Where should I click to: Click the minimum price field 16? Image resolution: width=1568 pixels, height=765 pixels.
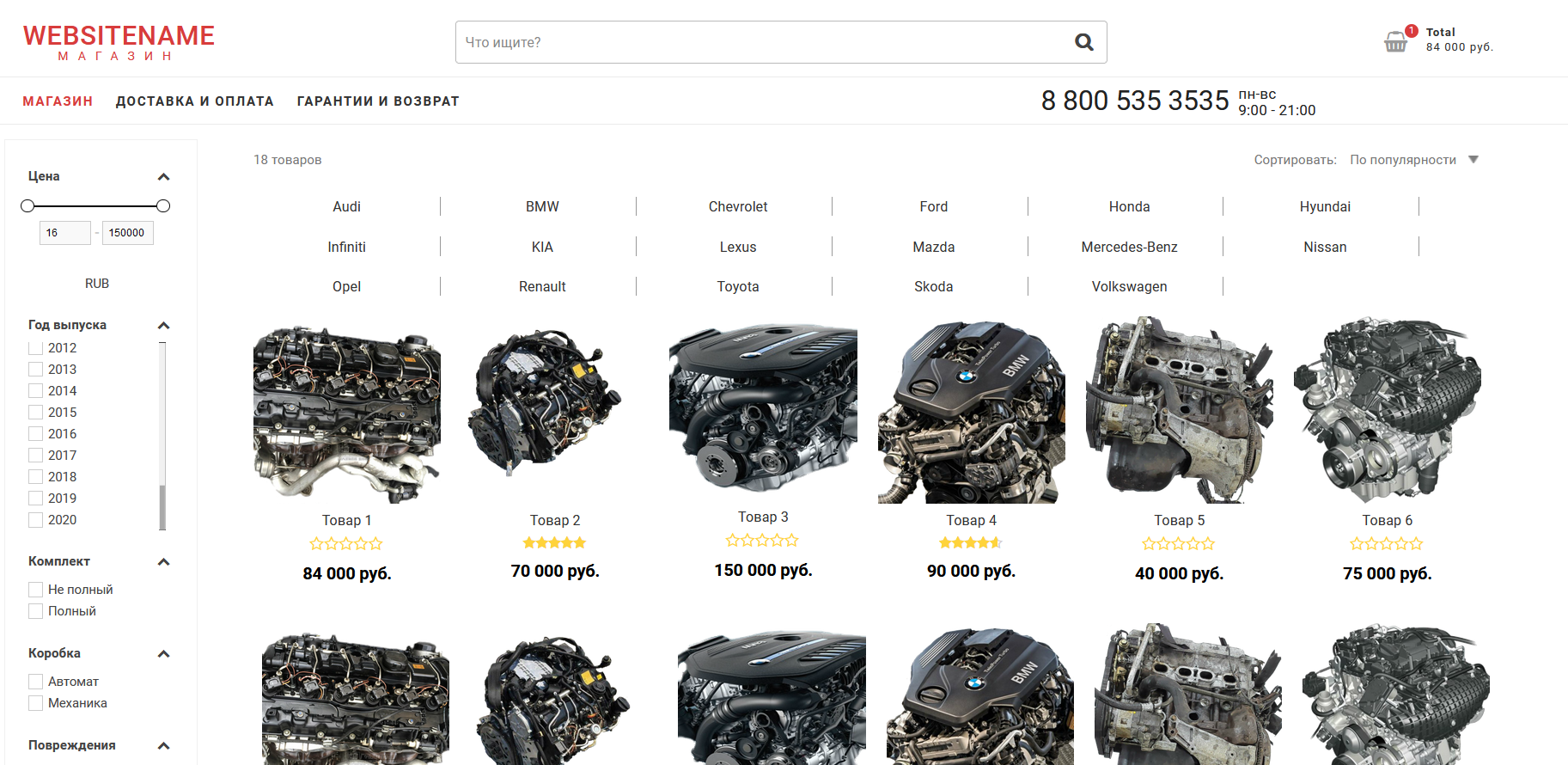click(64, 233)
